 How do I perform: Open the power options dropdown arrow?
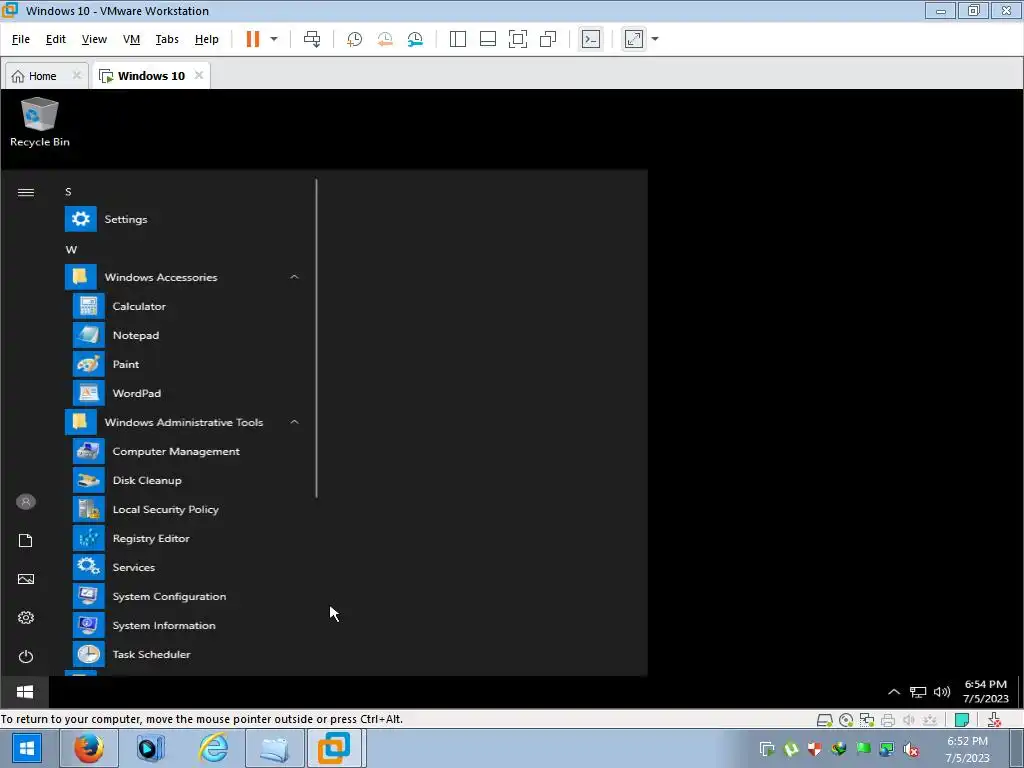tap(274, 39)
